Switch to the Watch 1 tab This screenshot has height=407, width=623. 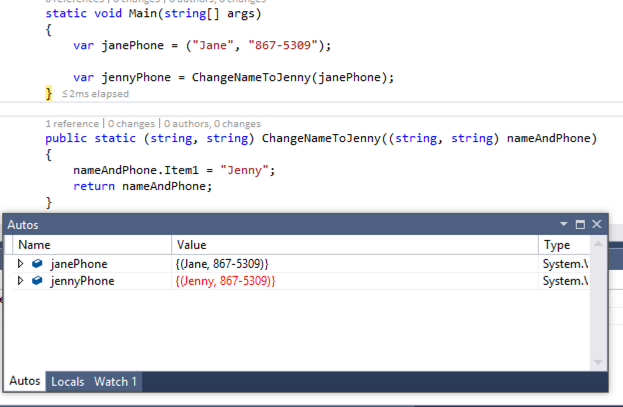[x=115, y=382]
